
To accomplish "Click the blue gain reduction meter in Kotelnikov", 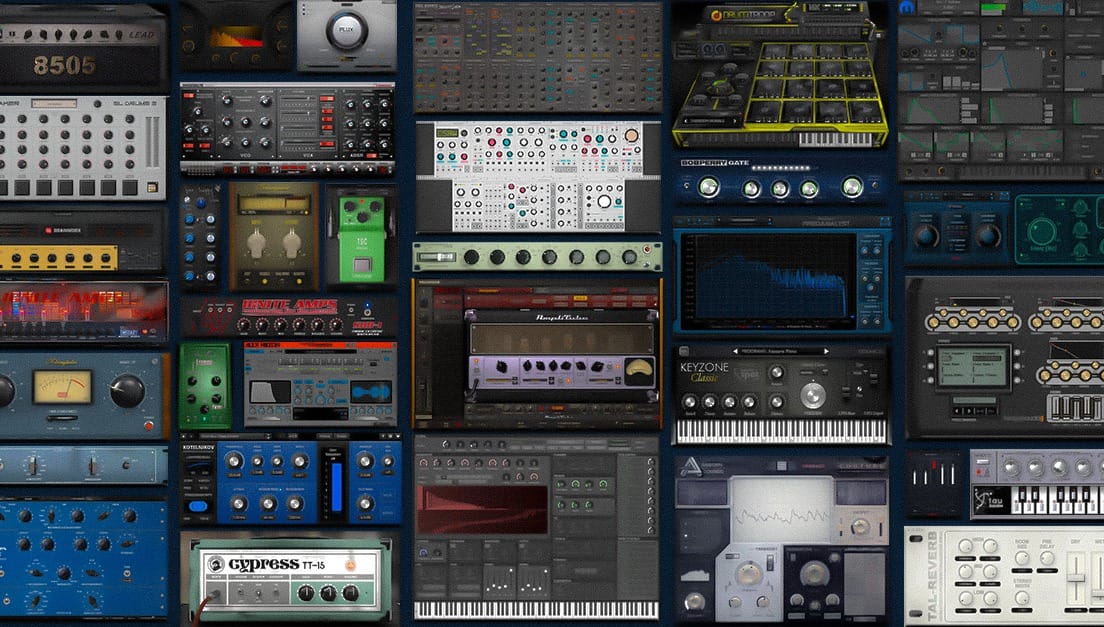I will [x=336, y=486].
